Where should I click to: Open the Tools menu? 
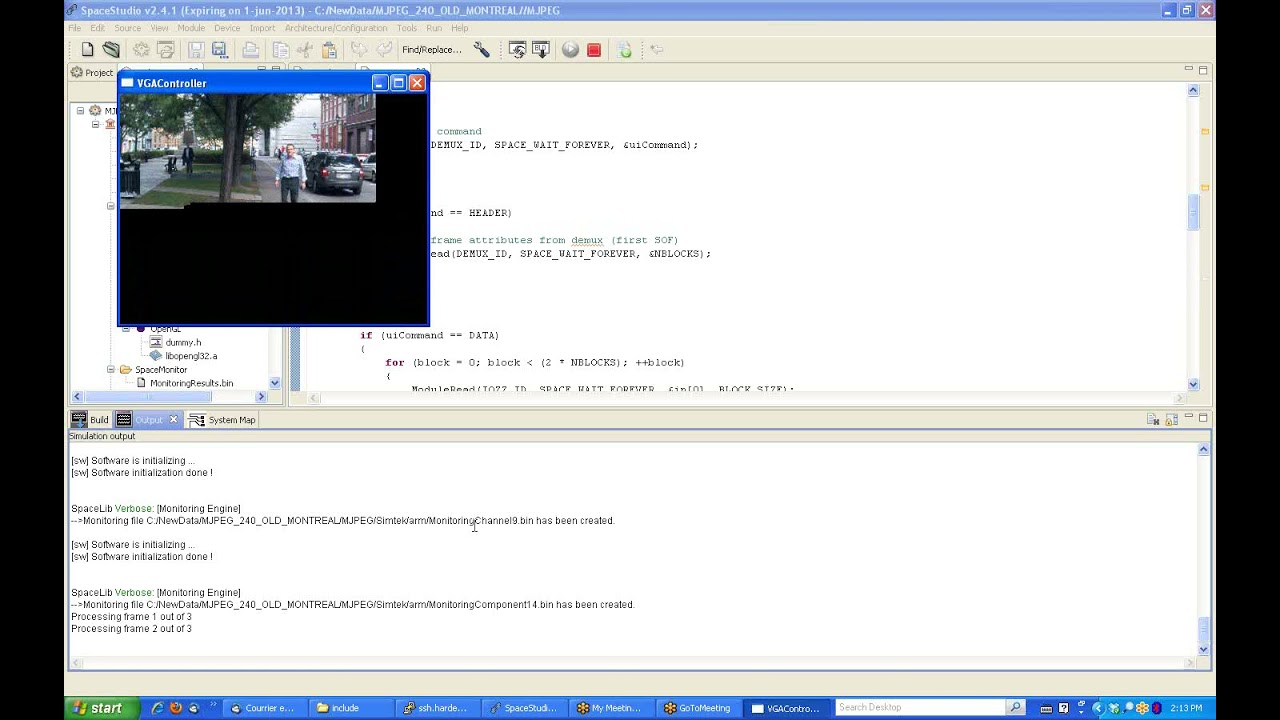coord(406,28)
